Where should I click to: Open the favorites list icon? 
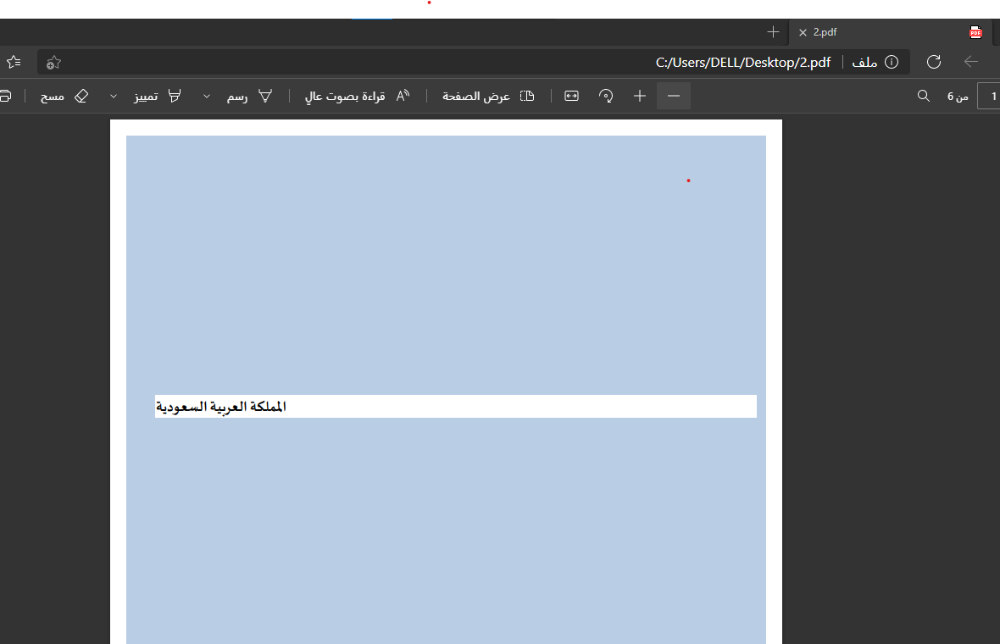pos(13,62)
